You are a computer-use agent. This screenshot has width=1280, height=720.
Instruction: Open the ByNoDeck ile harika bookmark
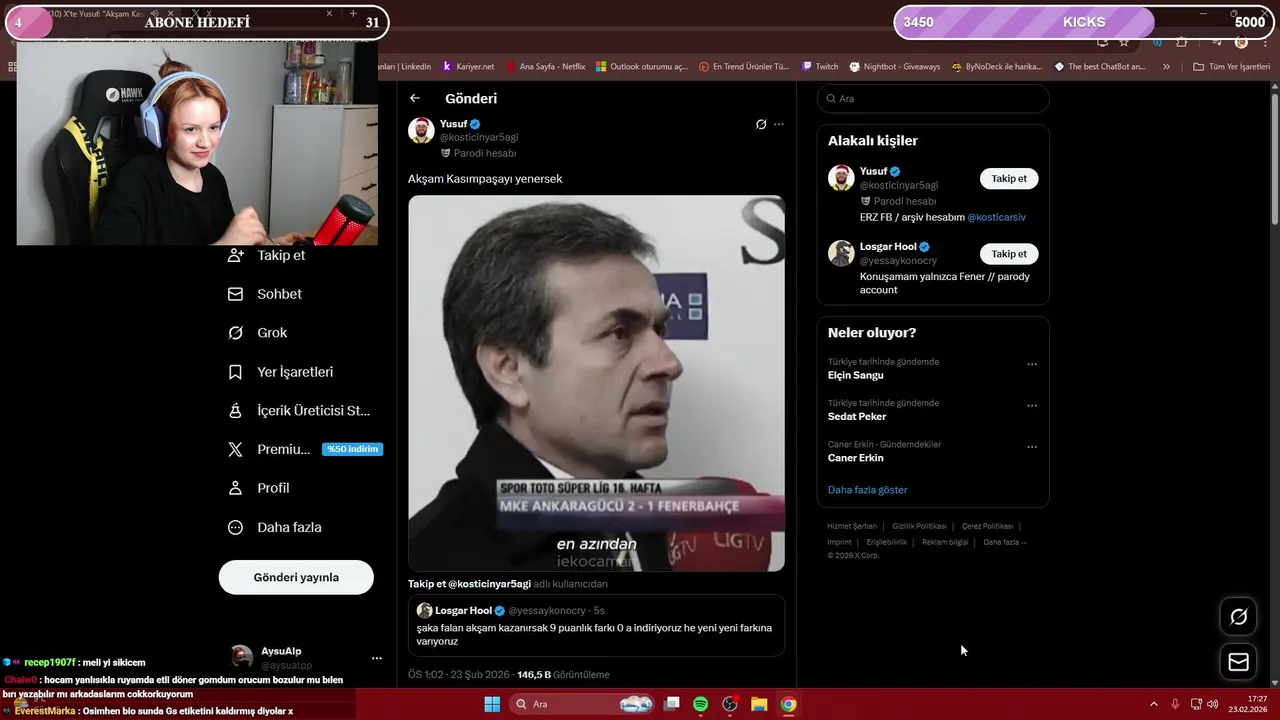(x=997, y=67)
